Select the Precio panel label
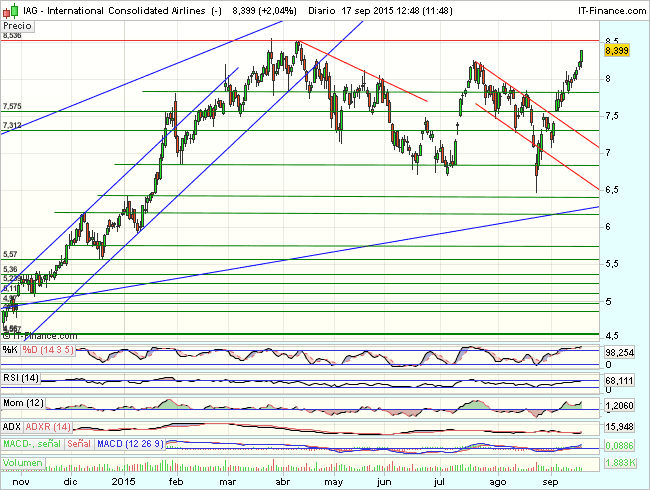The height and width of the screenshot is (490, 650). click(x=17, y=26)
